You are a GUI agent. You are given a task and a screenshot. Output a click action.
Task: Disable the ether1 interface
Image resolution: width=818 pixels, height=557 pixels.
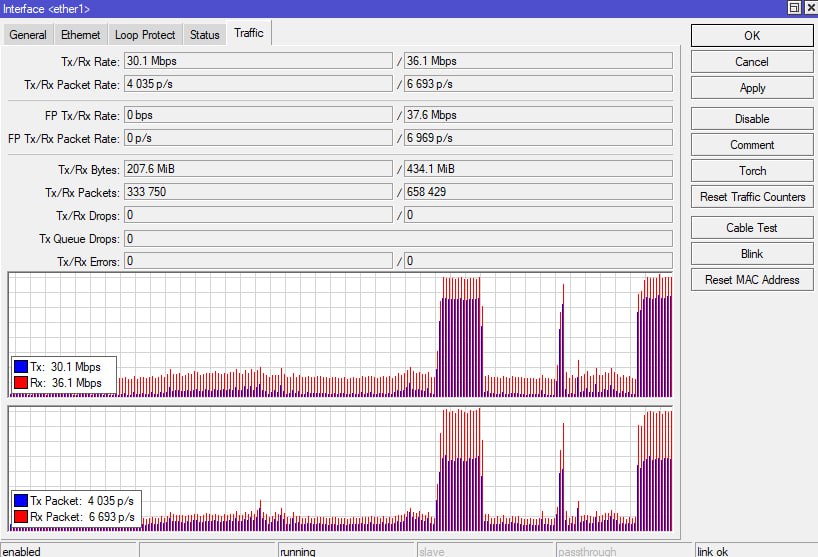(x=752, y=119)
